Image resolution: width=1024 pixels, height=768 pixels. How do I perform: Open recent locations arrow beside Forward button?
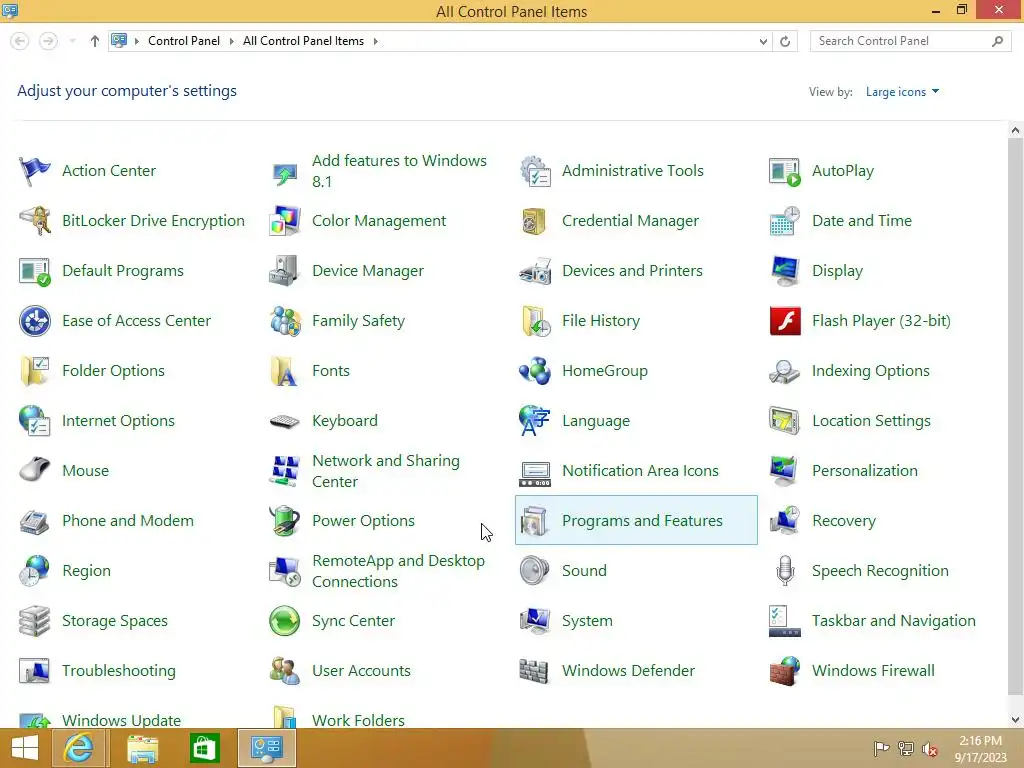tap(72, 41)
